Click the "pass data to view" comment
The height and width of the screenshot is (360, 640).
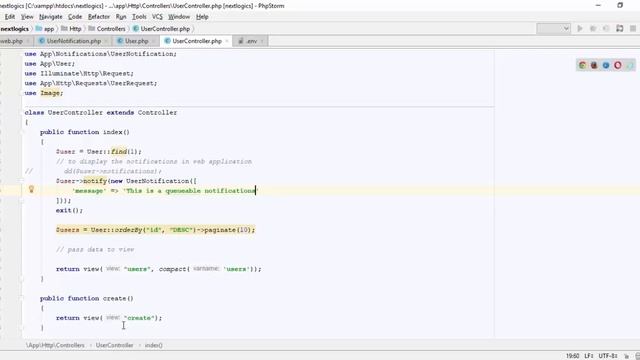(x=95, y=249)
